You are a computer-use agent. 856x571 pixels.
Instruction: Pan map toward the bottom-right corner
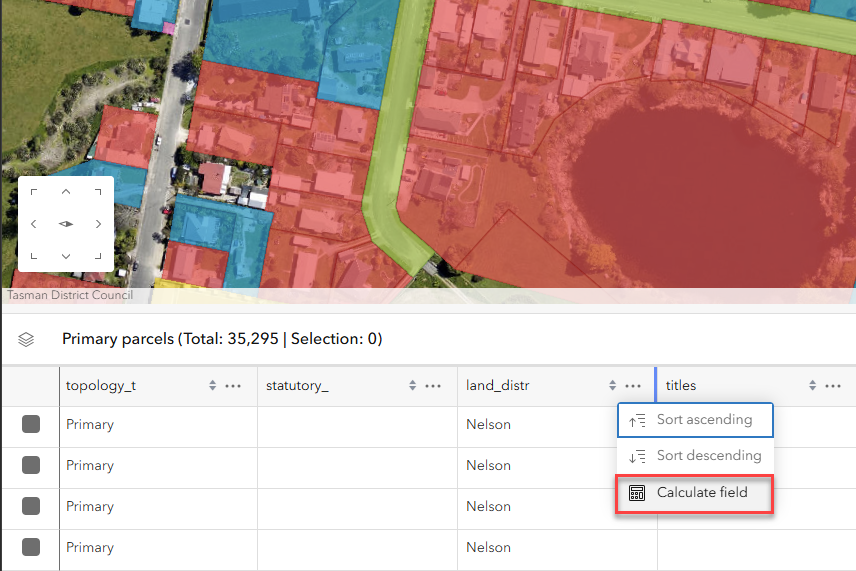tap(98, 256)
